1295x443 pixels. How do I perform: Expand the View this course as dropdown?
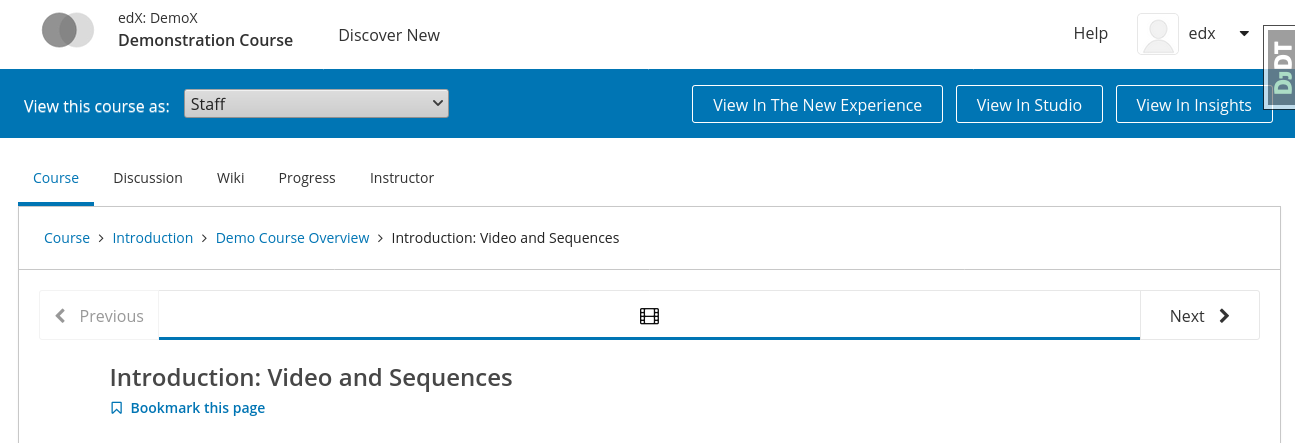[x=316, y=103]
